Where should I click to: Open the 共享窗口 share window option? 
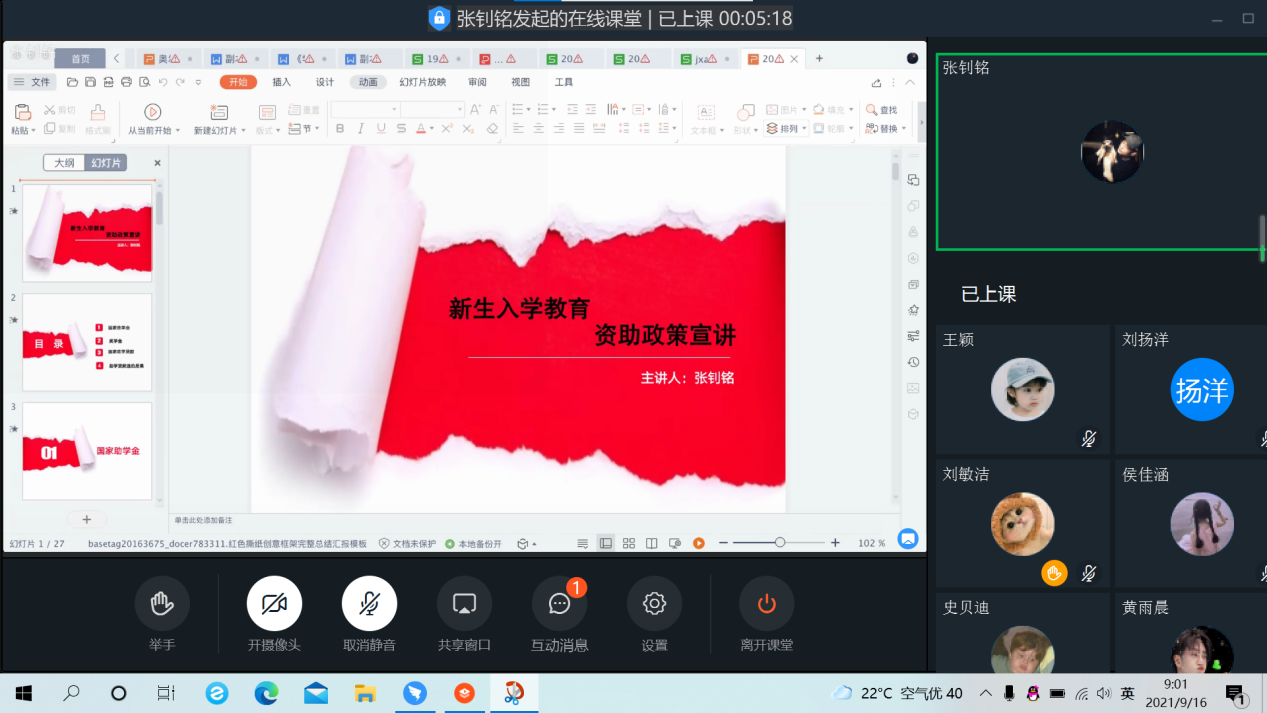(464, 604)
